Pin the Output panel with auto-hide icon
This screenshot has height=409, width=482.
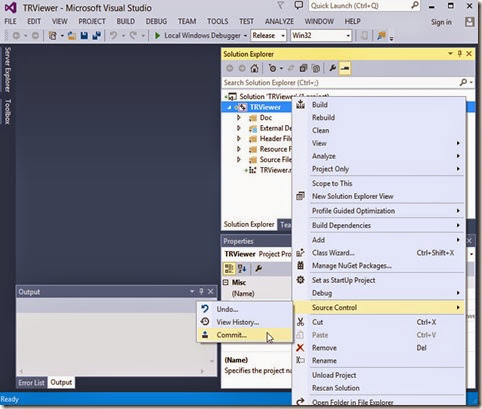tap(201, 292)
